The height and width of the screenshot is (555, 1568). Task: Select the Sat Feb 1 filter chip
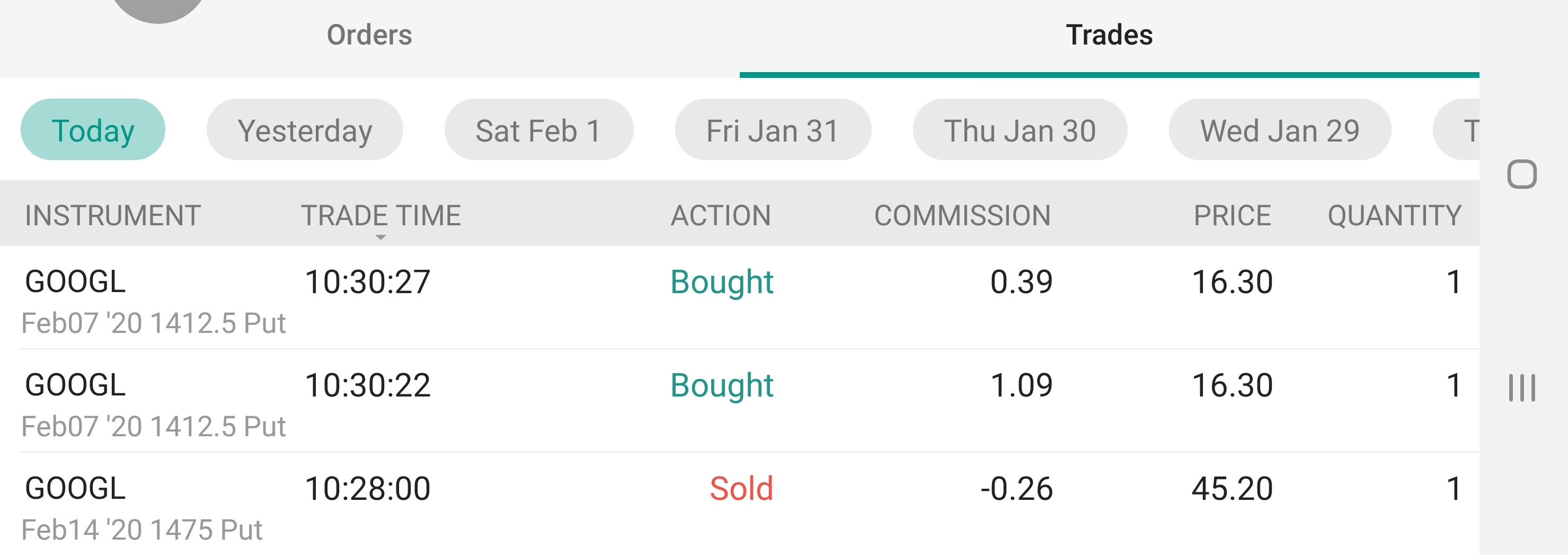[539, 130]
